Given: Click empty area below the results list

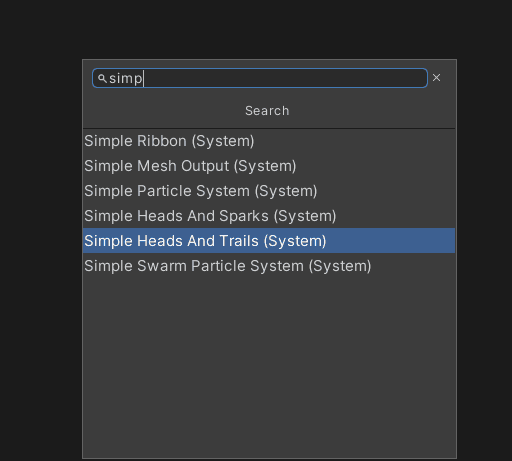Looking at the screenshot, I should tap(269, 367).
